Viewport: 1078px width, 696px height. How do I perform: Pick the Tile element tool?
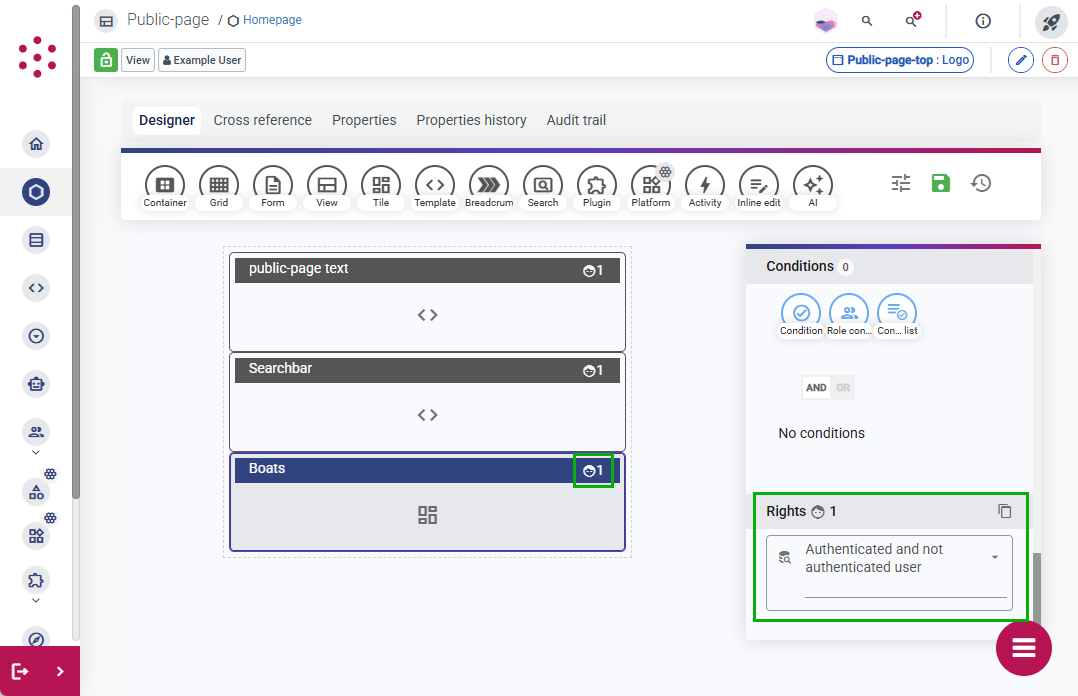pyautogui.click(x=381, y=187)
